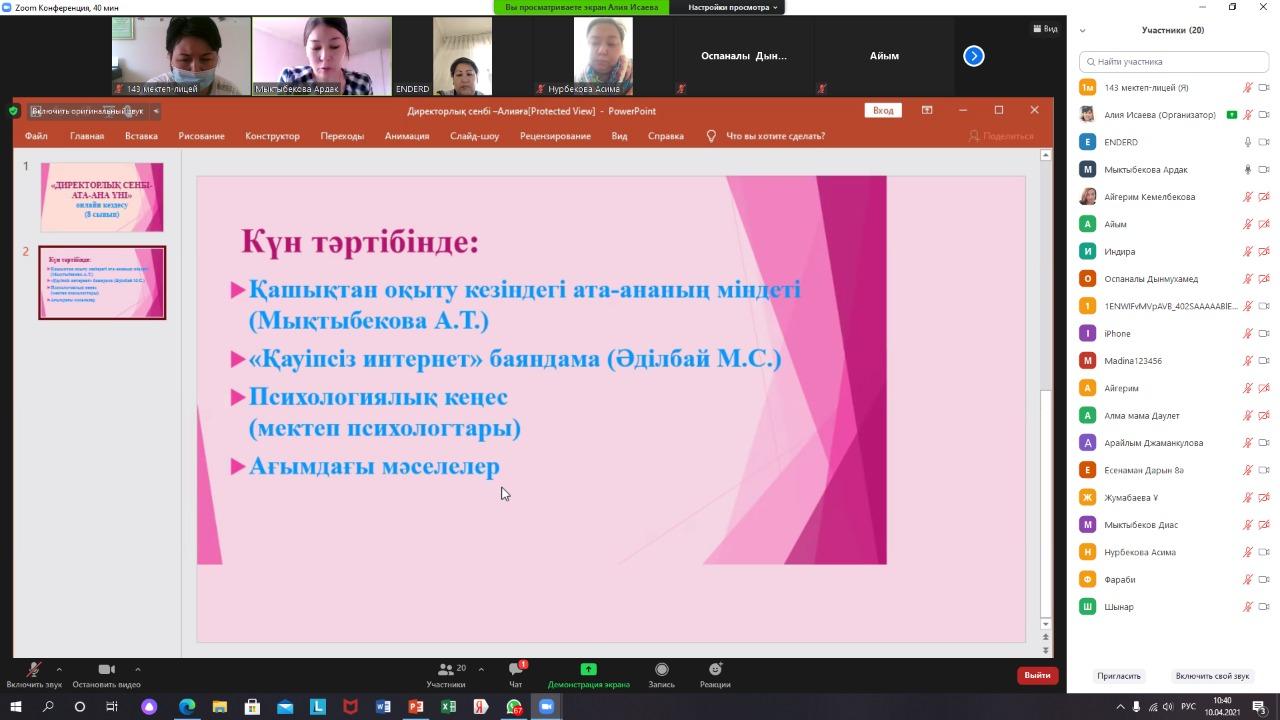
Task: Click the lightbulb 'Что вы хотите сделать?' icon
Action: click(x=711, y=136)
